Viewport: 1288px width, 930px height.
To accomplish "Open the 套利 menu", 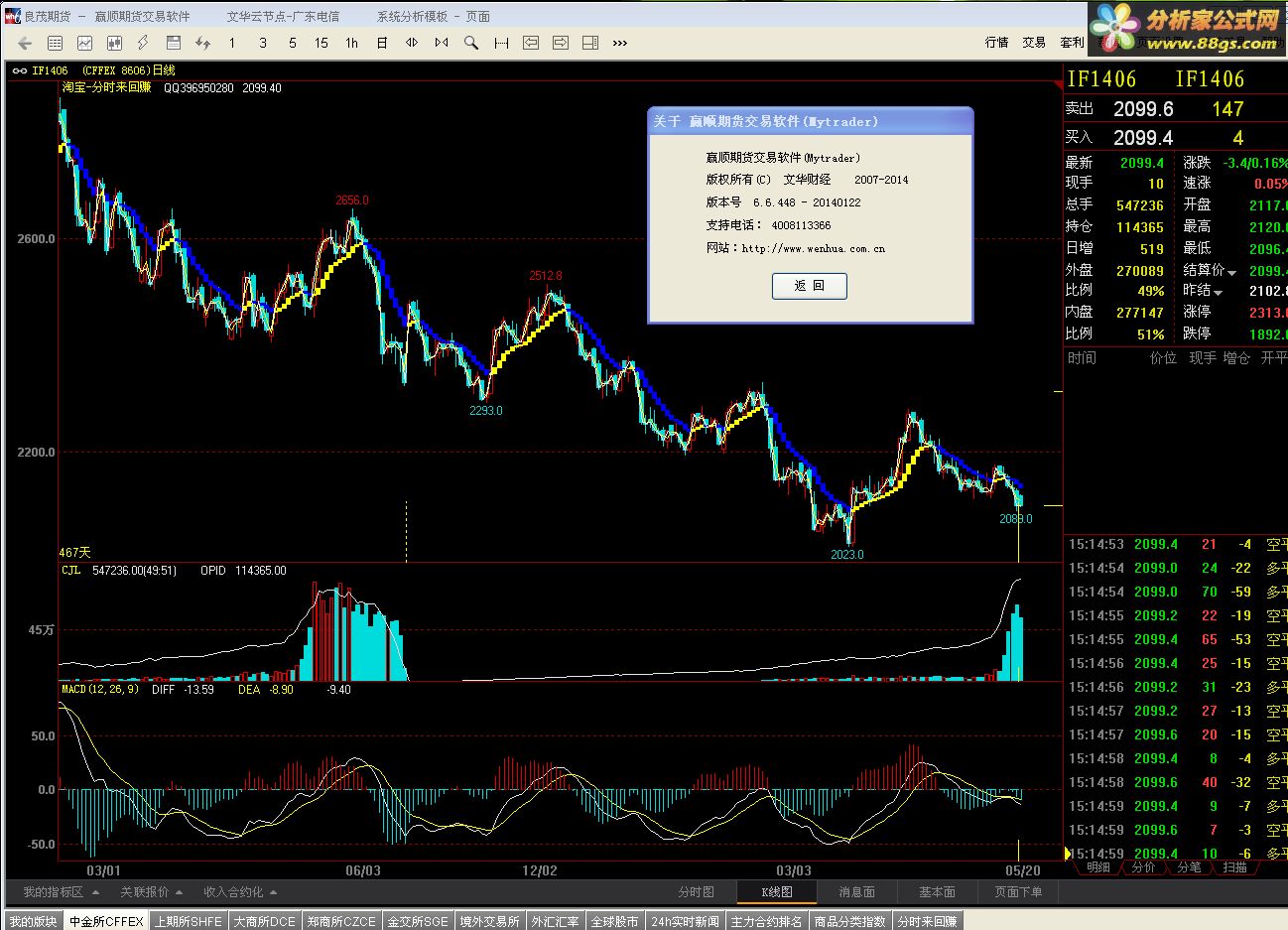I will (1072, 43).
